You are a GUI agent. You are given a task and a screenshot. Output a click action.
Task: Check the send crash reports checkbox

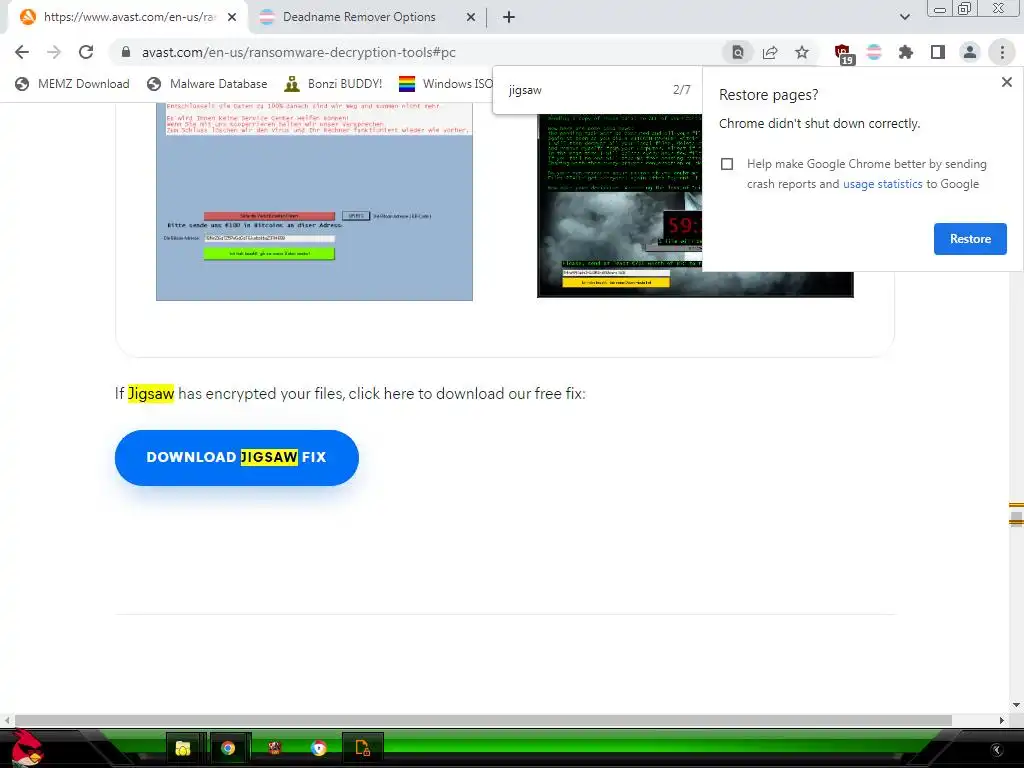727,164
